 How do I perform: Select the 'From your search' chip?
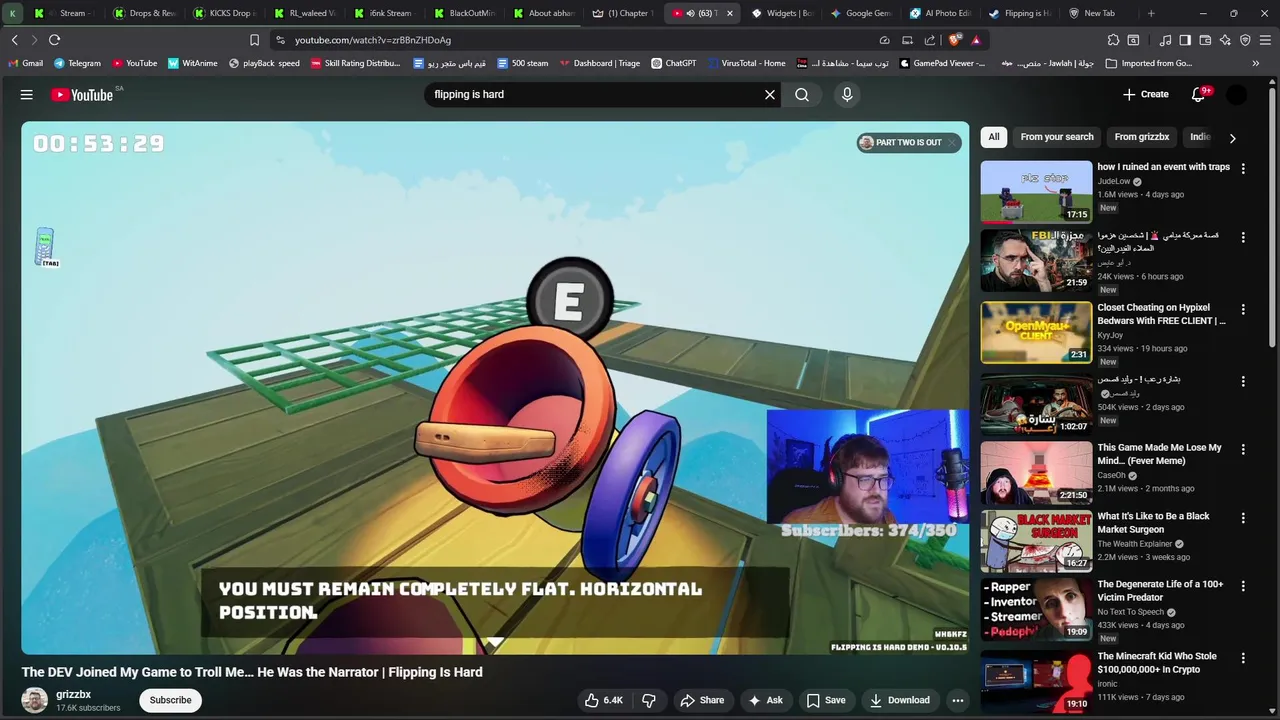tap(1057, 137)
